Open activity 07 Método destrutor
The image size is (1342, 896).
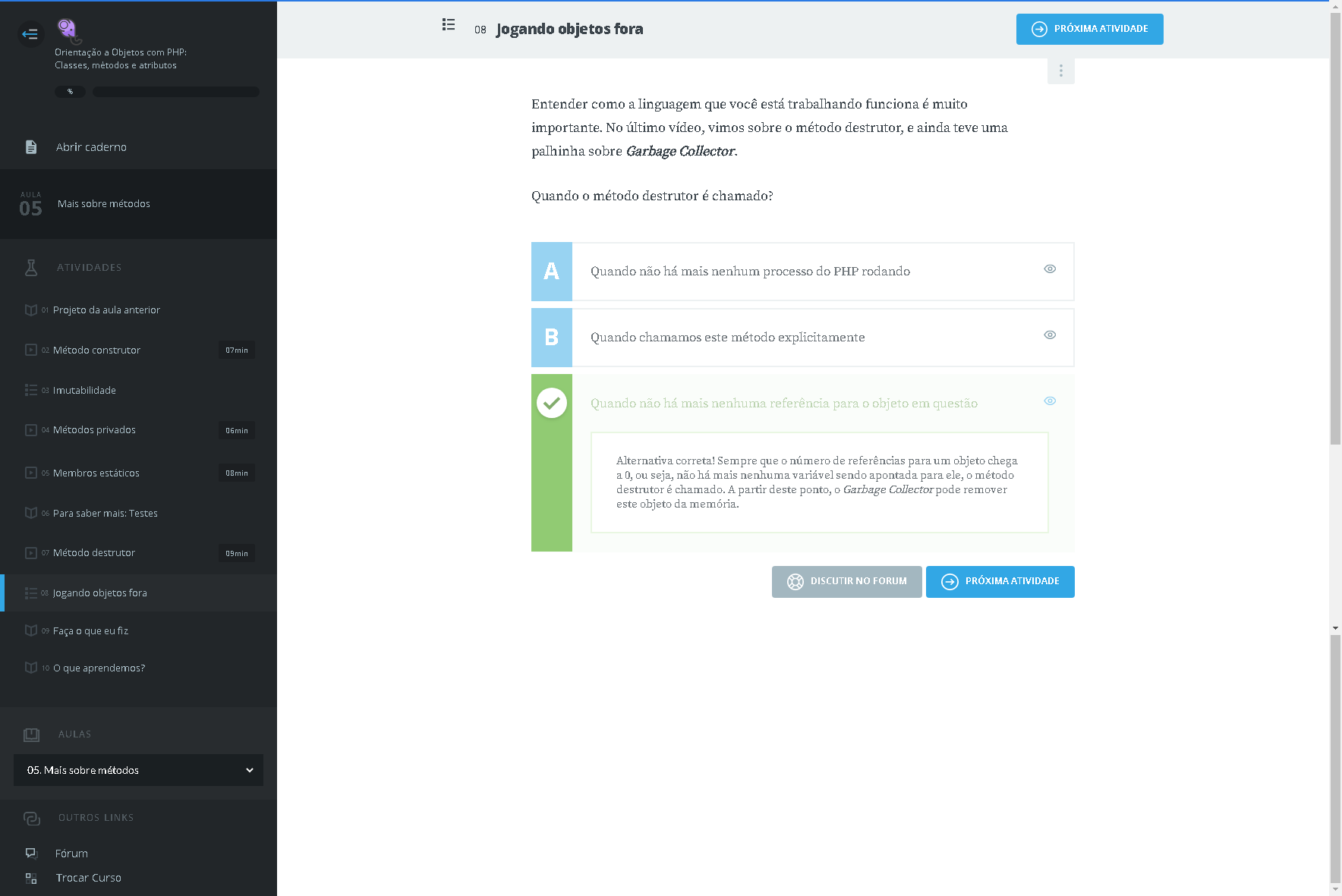pos(94,553)
